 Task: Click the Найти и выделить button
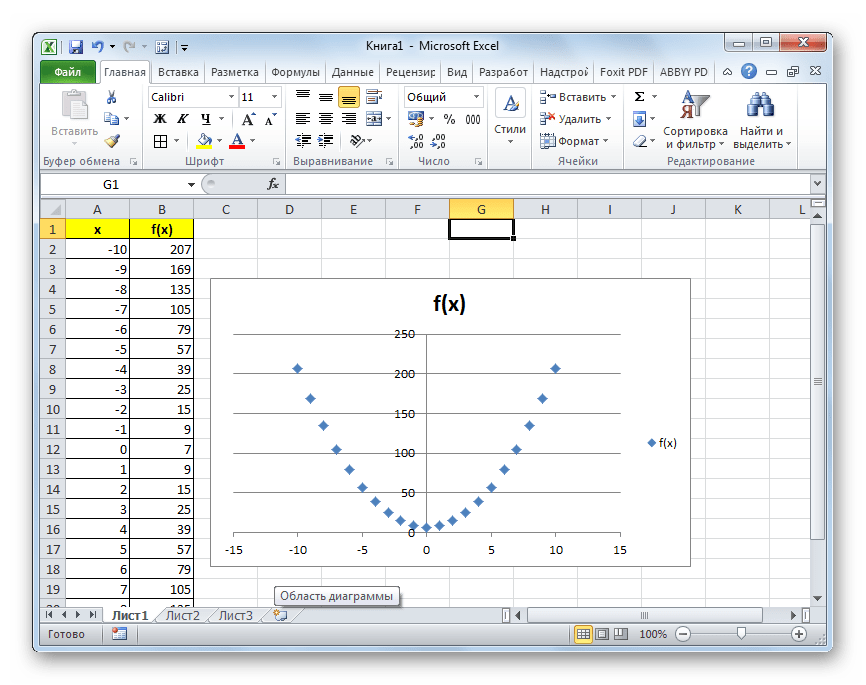click(x=762, y=118)
